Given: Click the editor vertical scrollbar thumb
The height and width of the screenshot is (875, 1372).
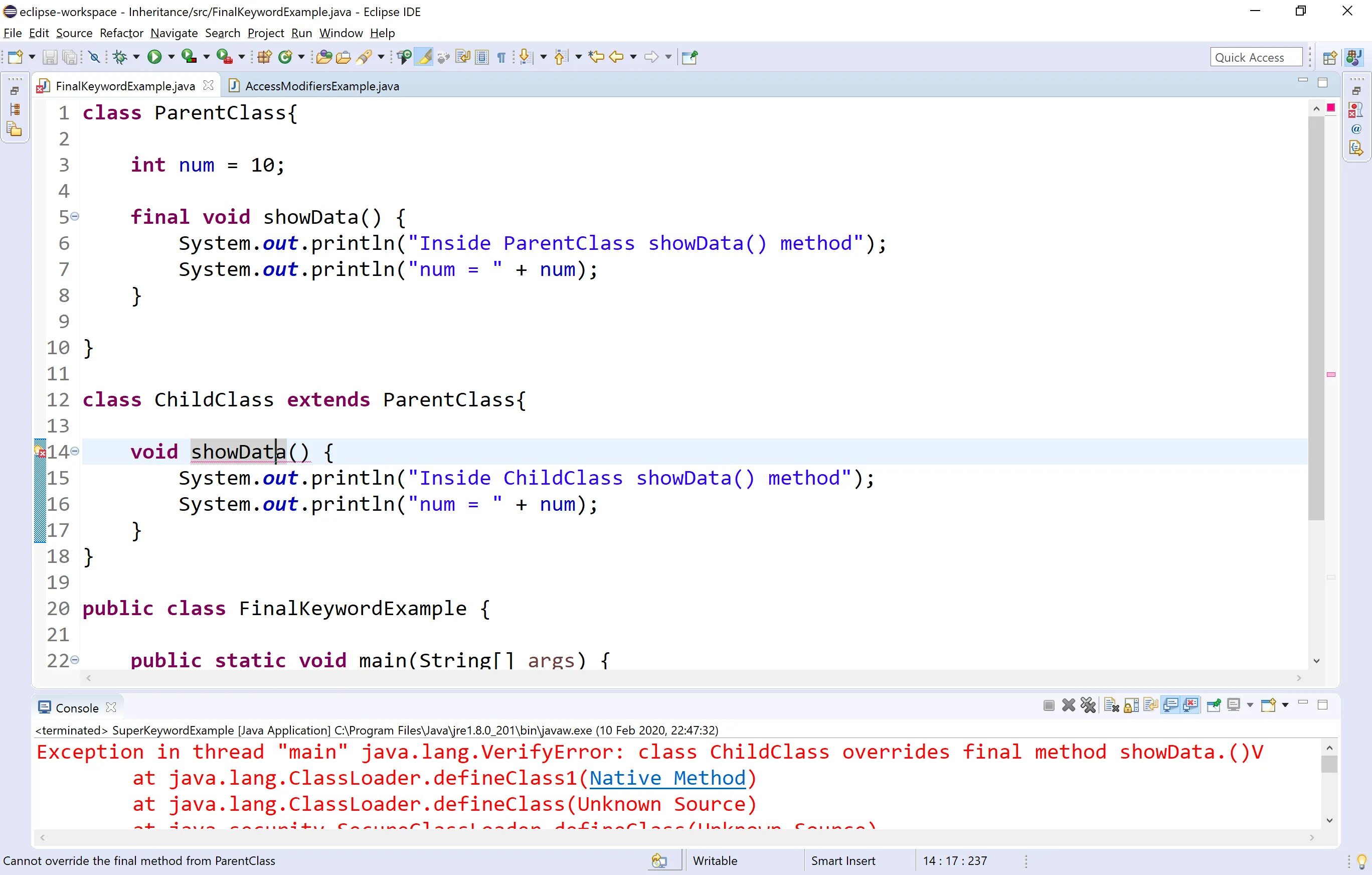Looking at the screenshot, I should [1316, 319].
